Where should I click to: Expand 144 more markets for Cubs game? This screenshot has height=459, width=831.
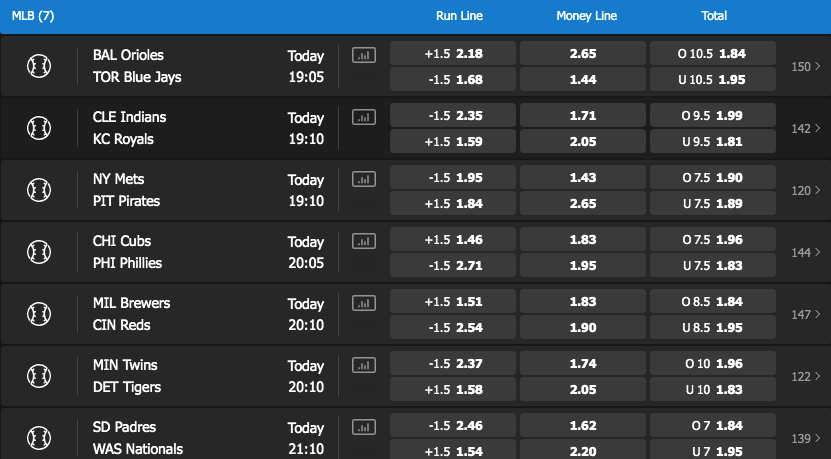[x=806, y=252]
